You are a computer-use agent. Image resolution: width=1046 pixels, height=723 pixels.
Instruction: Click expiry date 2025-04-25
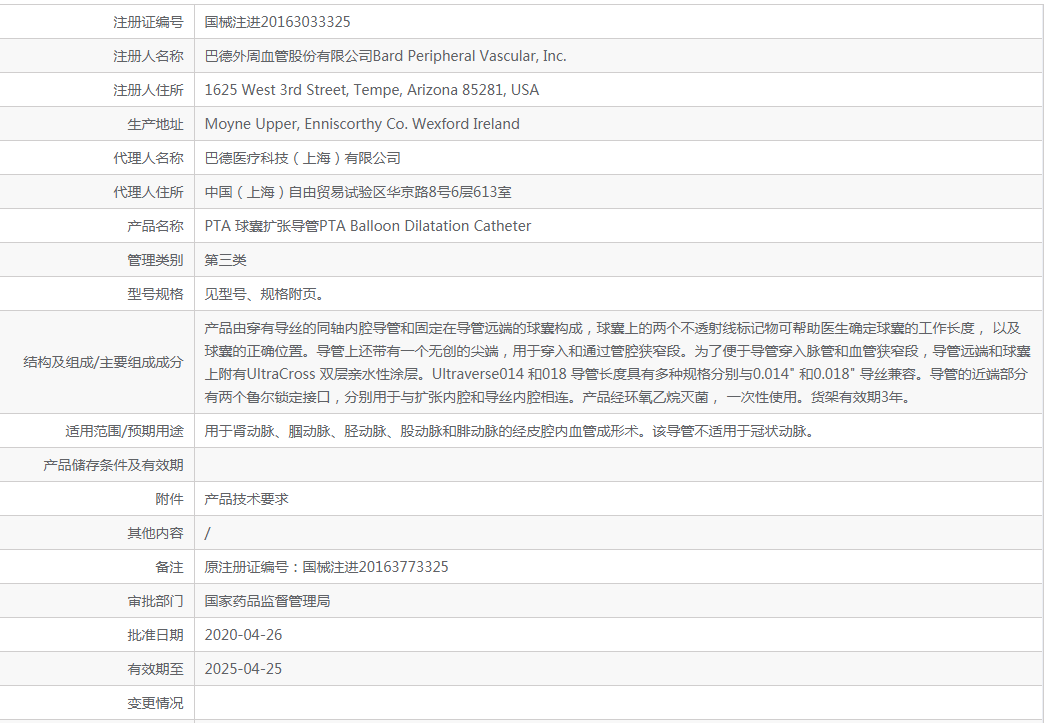pos(243,669)
